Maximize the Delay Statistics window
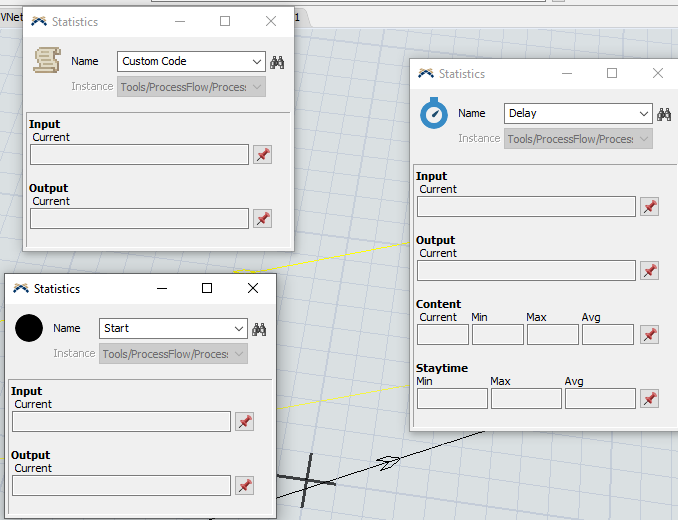Screen dimensions: 678x520 pyautogui.click(x=612, y=73)
